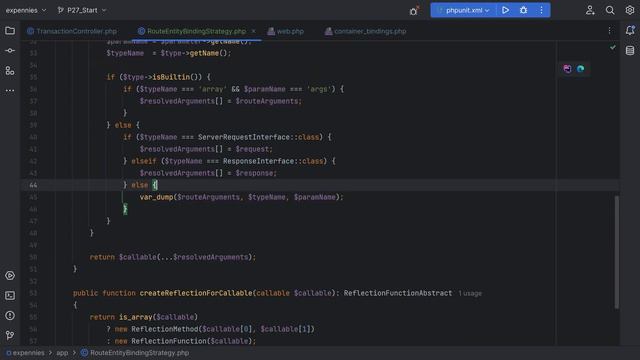The height and width of the screenshot is (360, 640).
Task: Start listening for PHP debug connections
Action: click(x=414, y=11)
